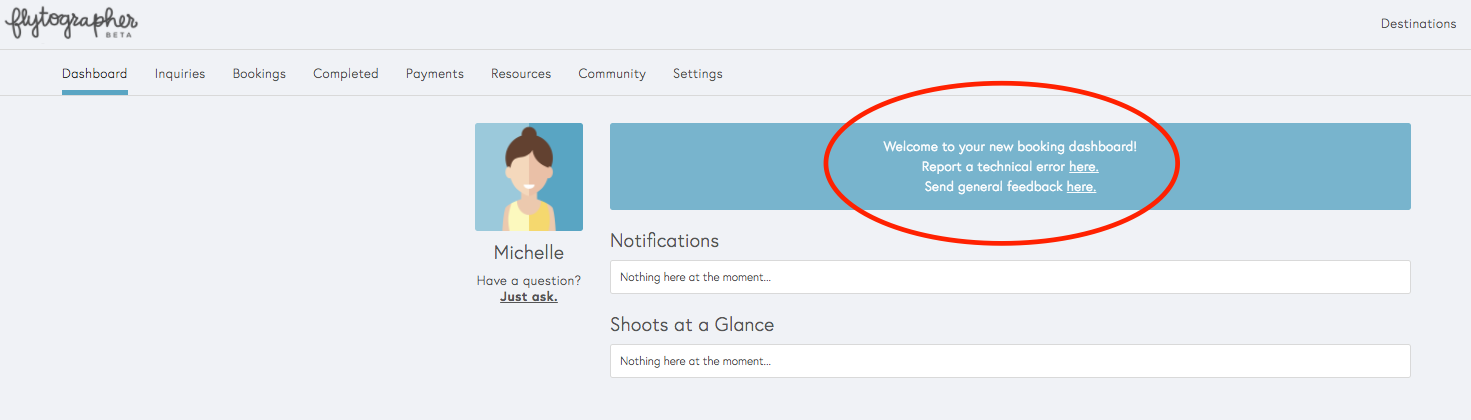
Task: Open the Payments tab
Action: 435,74
